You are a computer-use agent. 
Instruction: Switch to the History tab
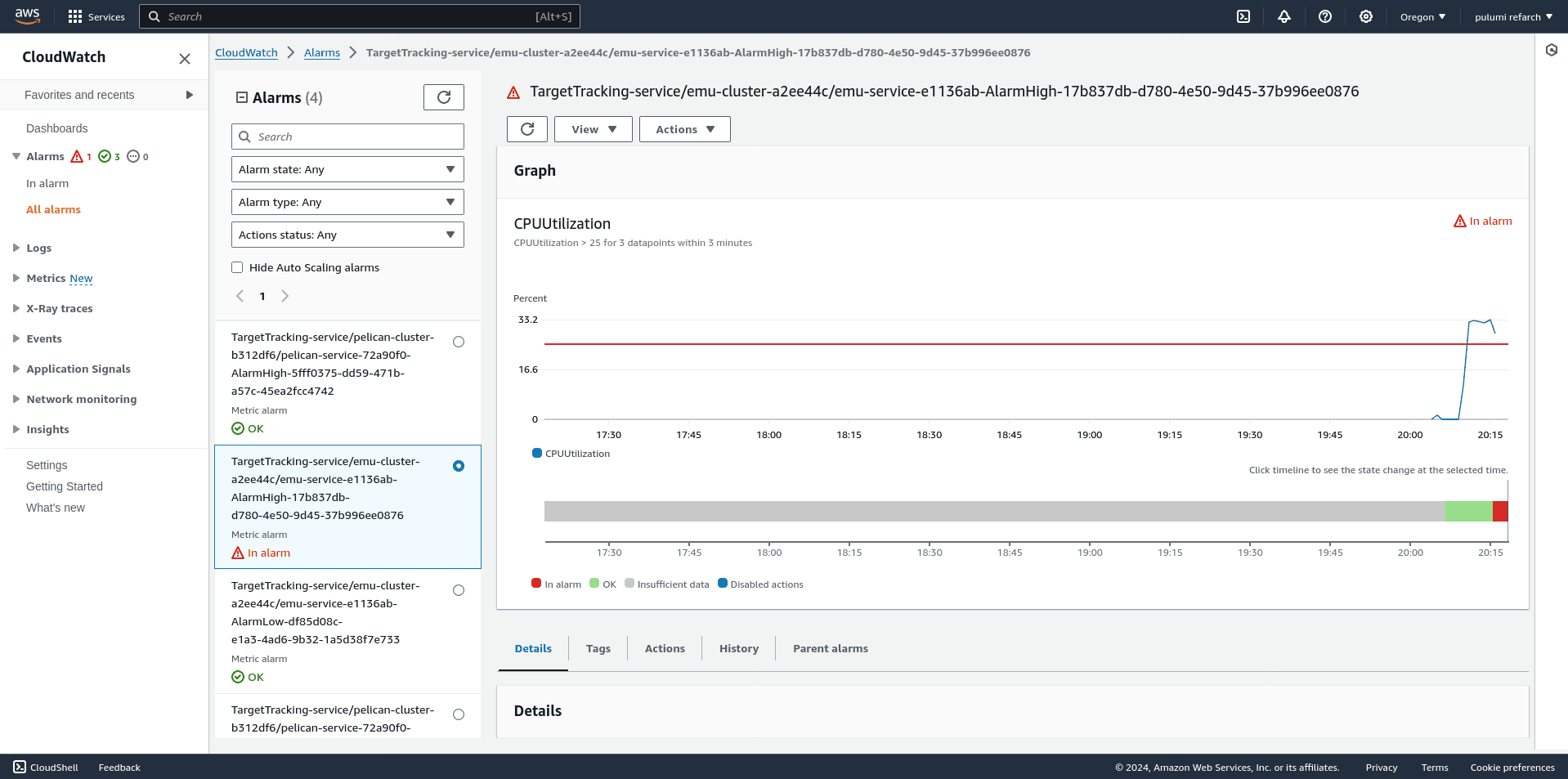pyautogui.click(x=738, y=648)
